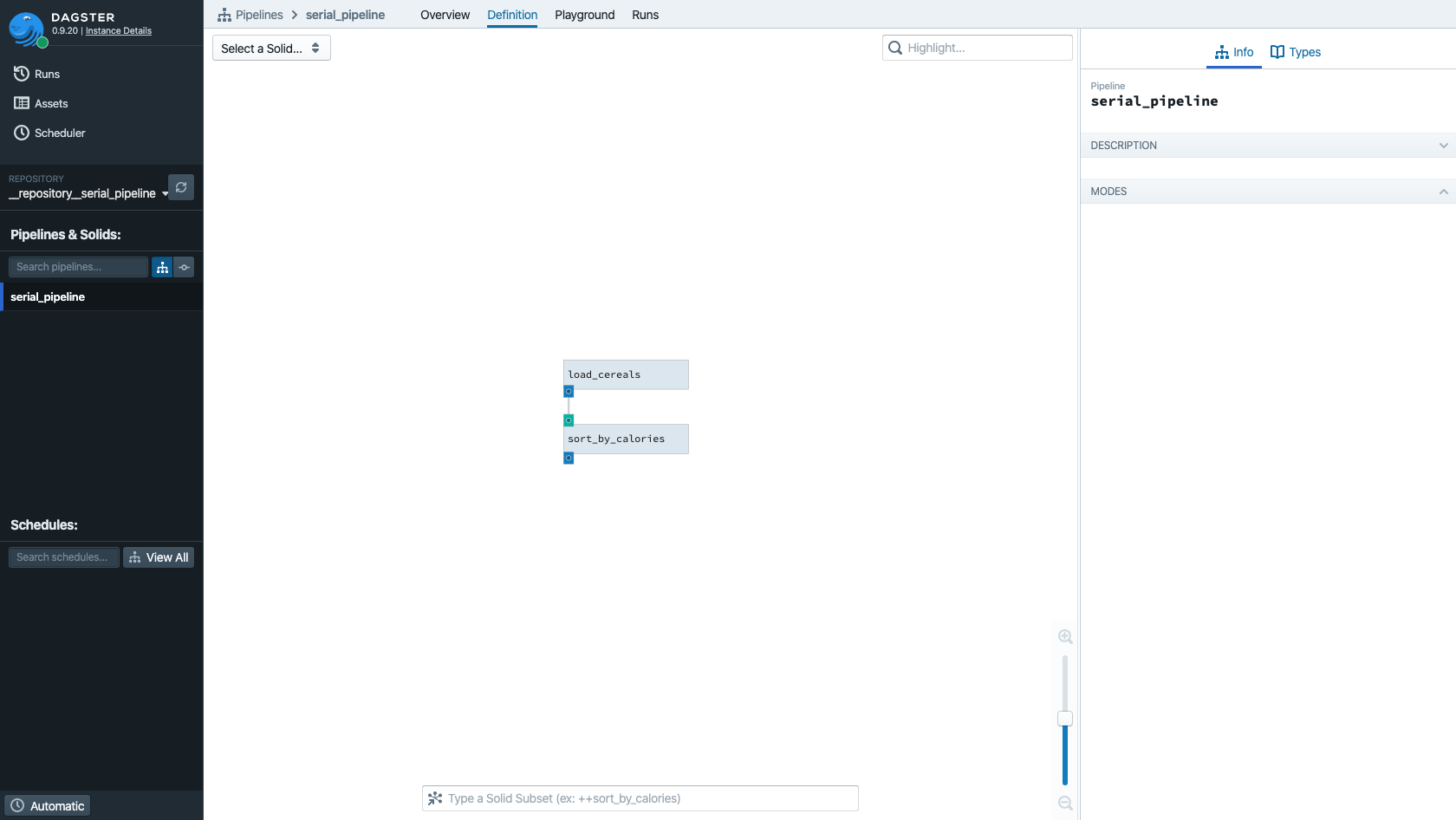Click the Pipelines breadcrumb link
This screenshot has width=1456, height=820.
[259, 15]
